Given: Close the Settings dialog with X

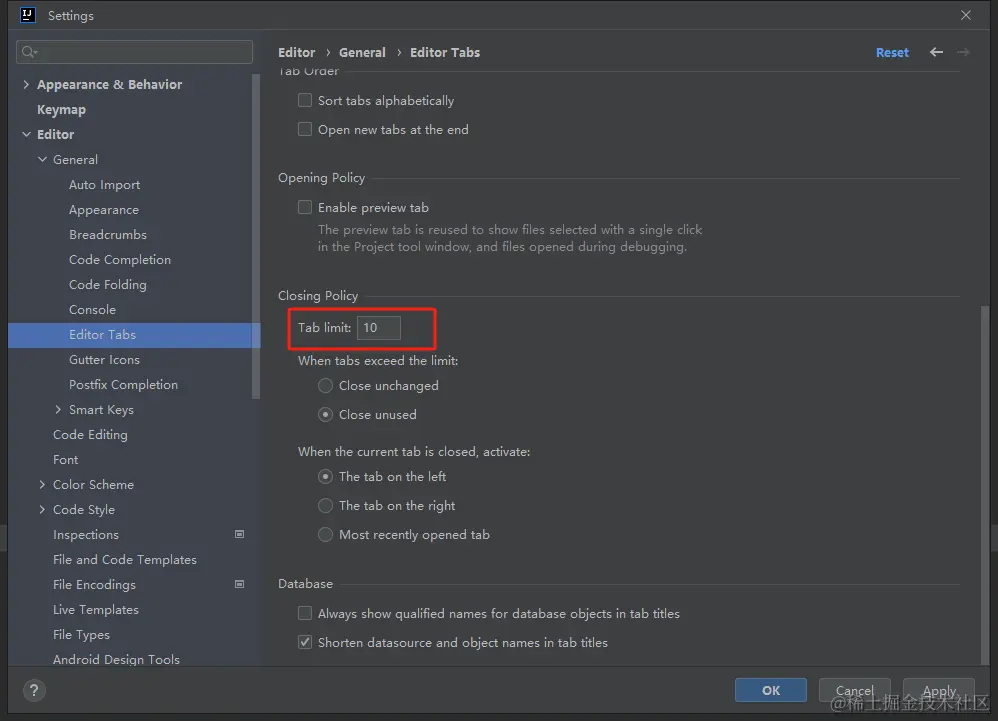Looking at the screenshot, I should (966, 15).
